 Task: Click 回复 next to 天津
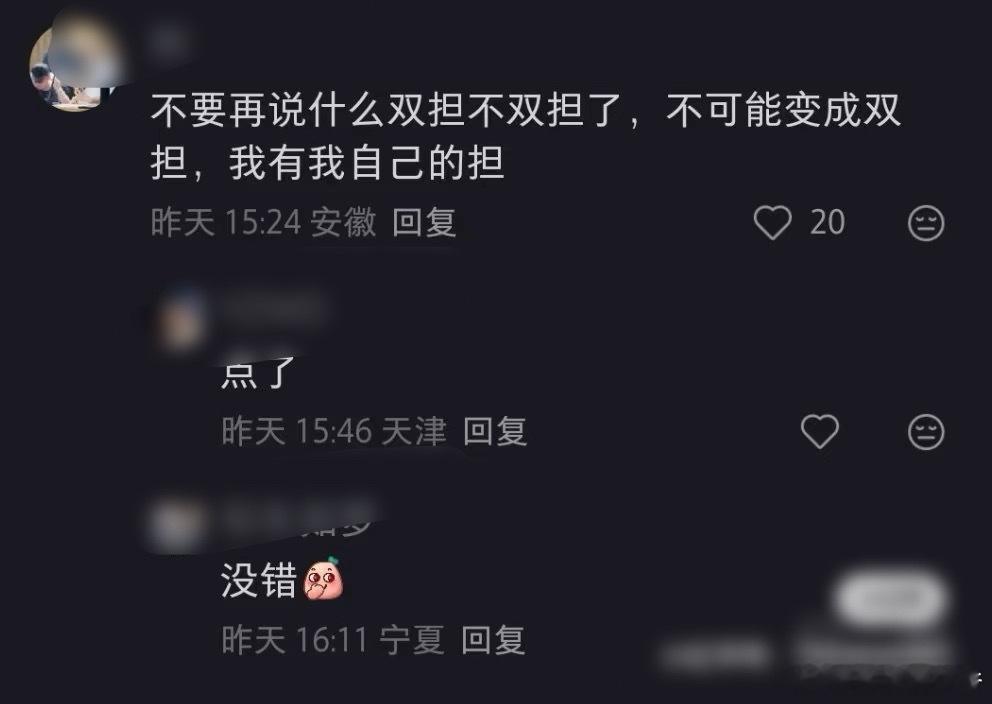(x=495, y=432)
